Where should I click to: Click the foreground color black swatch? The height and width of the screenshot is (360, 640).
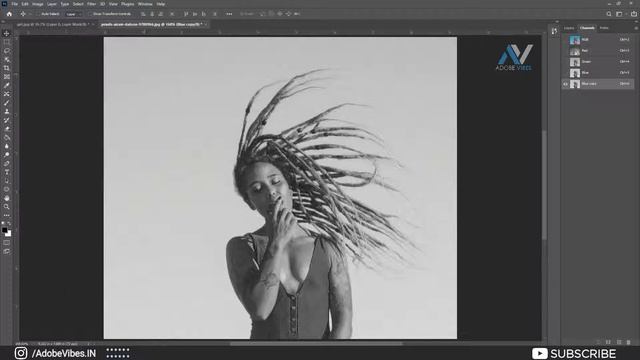[x=4, y=230]
